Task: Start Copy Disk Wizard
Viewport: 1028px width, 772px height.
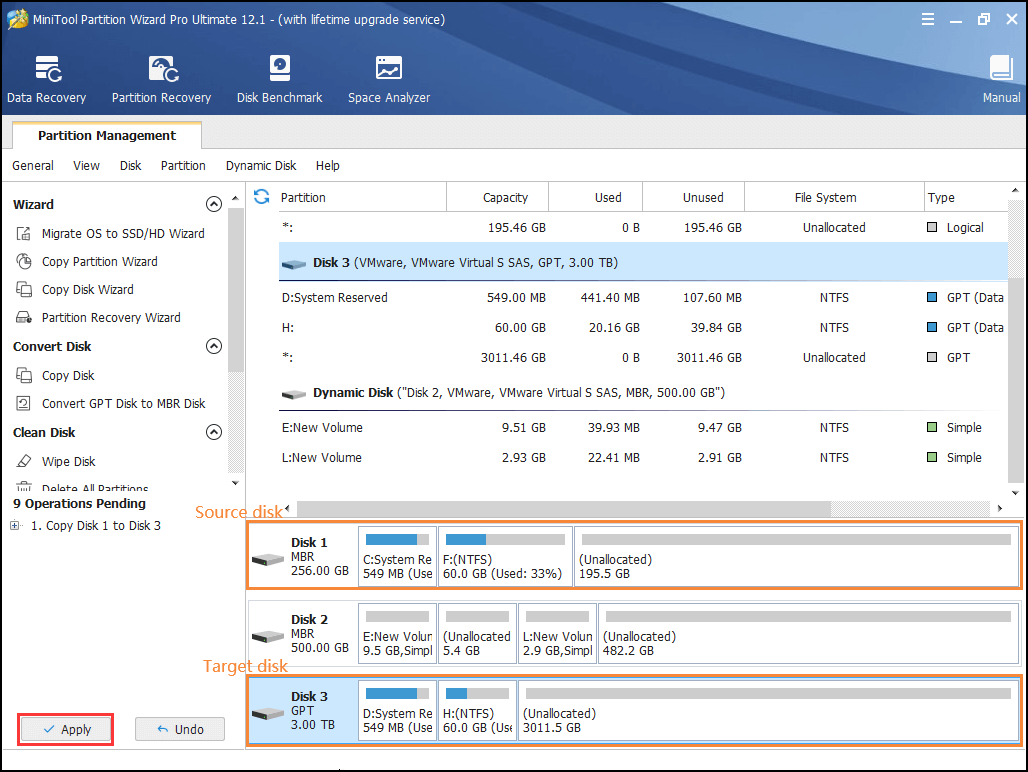Action: (x=88, y=290)
